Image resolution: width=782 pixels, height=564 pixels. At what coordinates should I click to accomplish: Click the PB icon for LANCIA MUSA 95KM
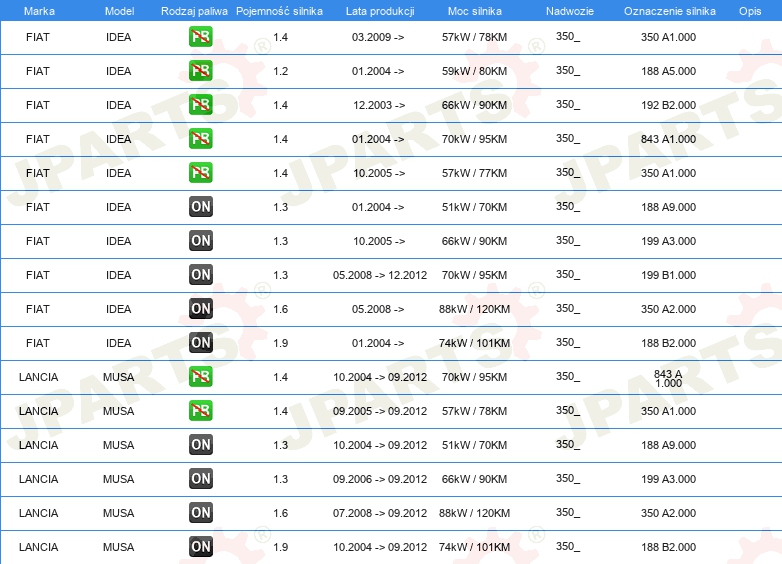tap(200, 376)
